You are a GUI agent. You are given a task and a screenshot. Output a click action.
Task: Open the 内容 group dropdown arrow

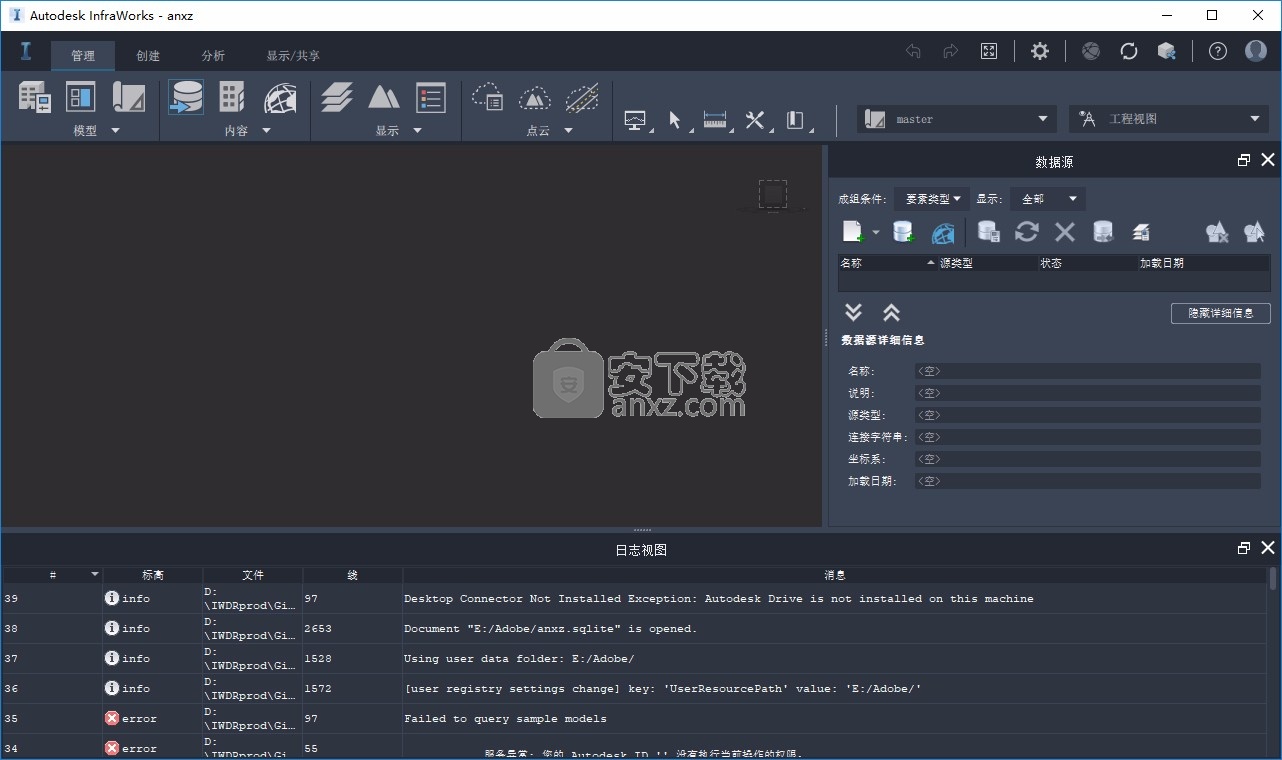click(266, 131)
